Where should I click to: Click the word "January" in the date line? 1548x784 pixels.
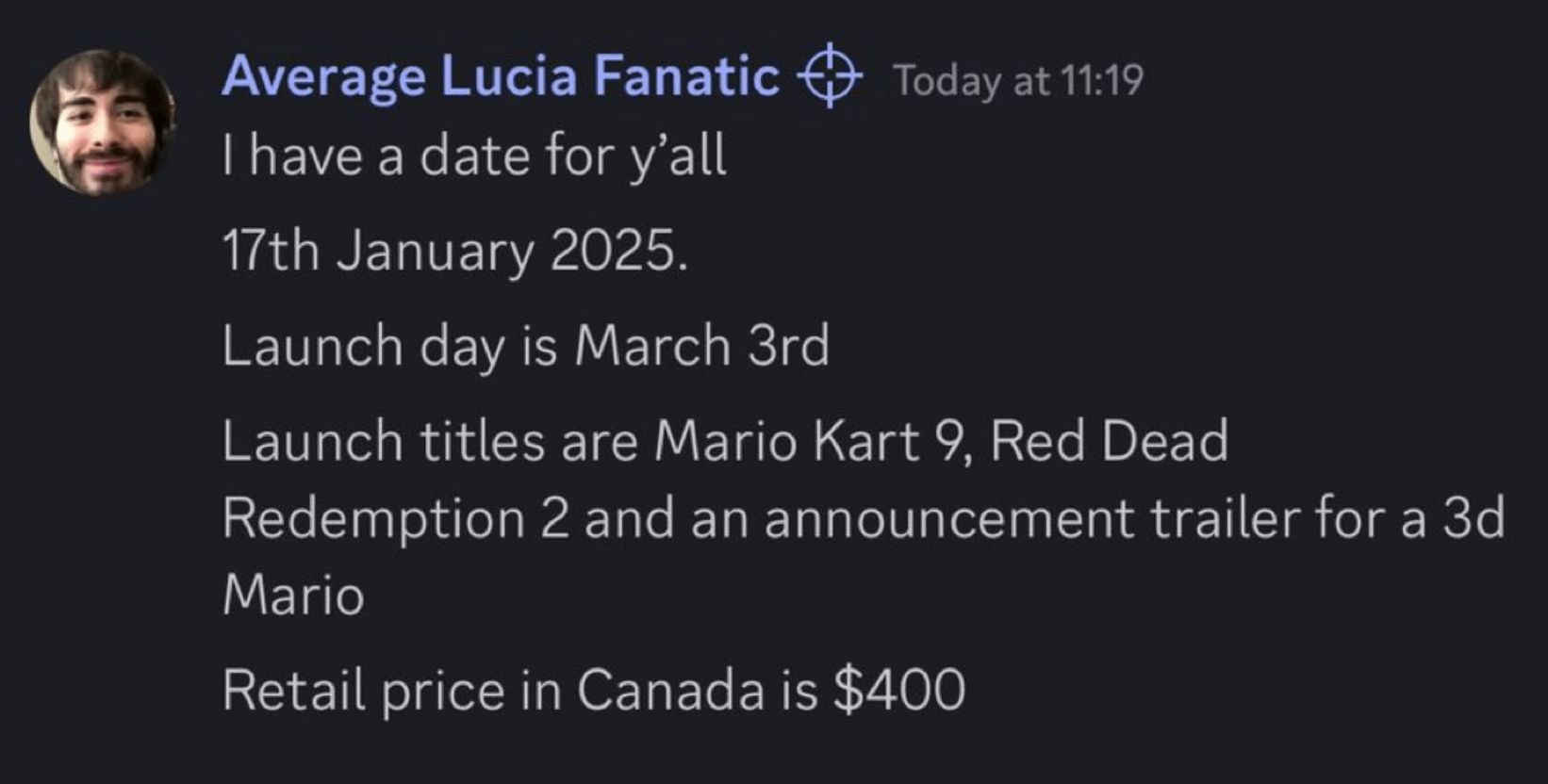click(x=435, y=253)
